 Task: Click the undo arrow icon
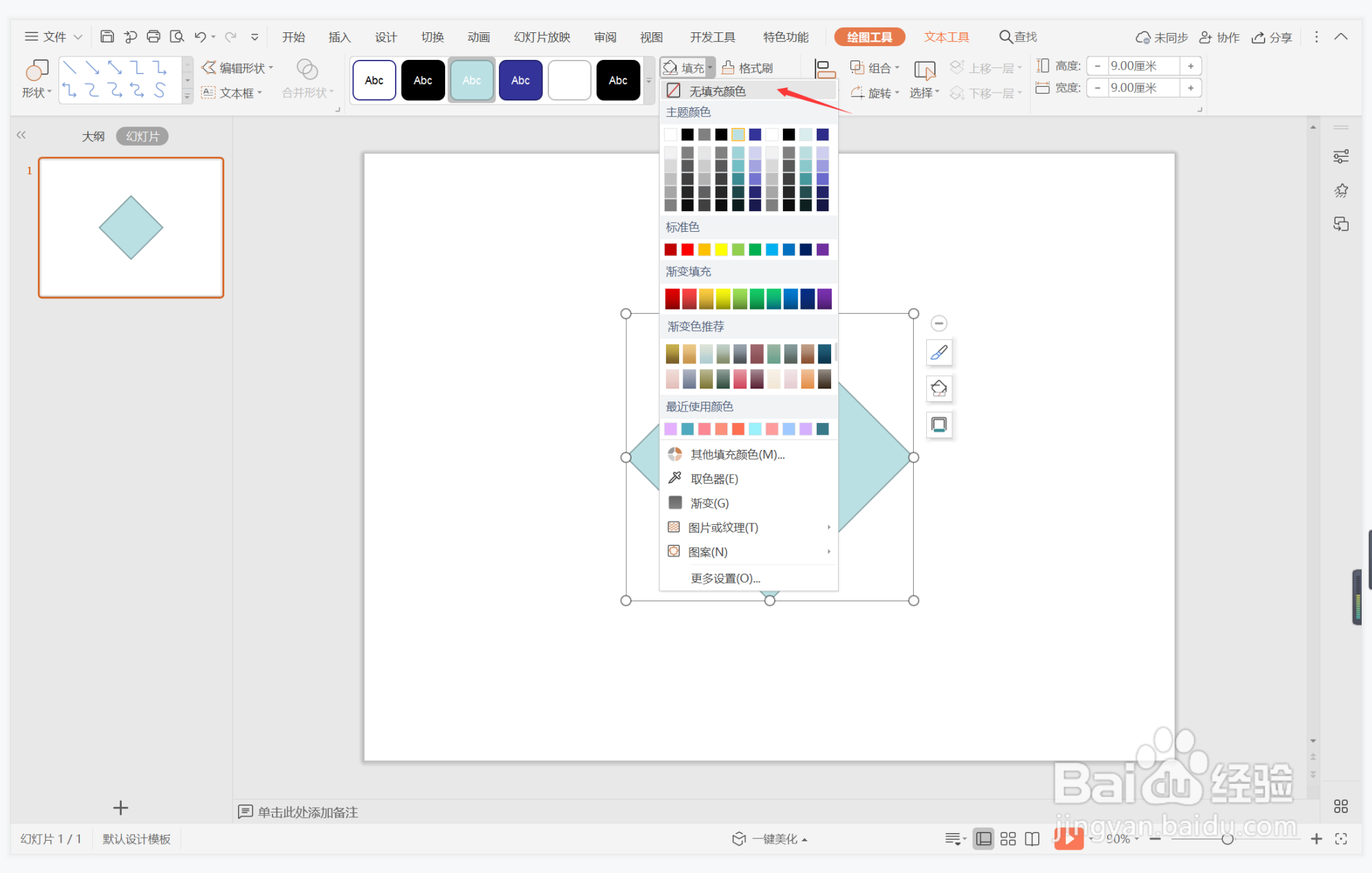tap(200, 36)
